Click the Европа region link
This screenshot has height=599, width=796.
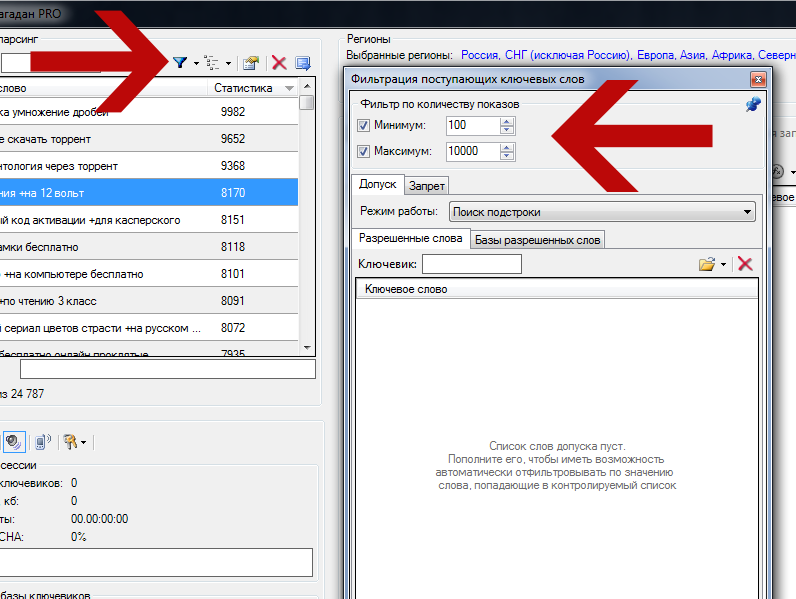656,55
